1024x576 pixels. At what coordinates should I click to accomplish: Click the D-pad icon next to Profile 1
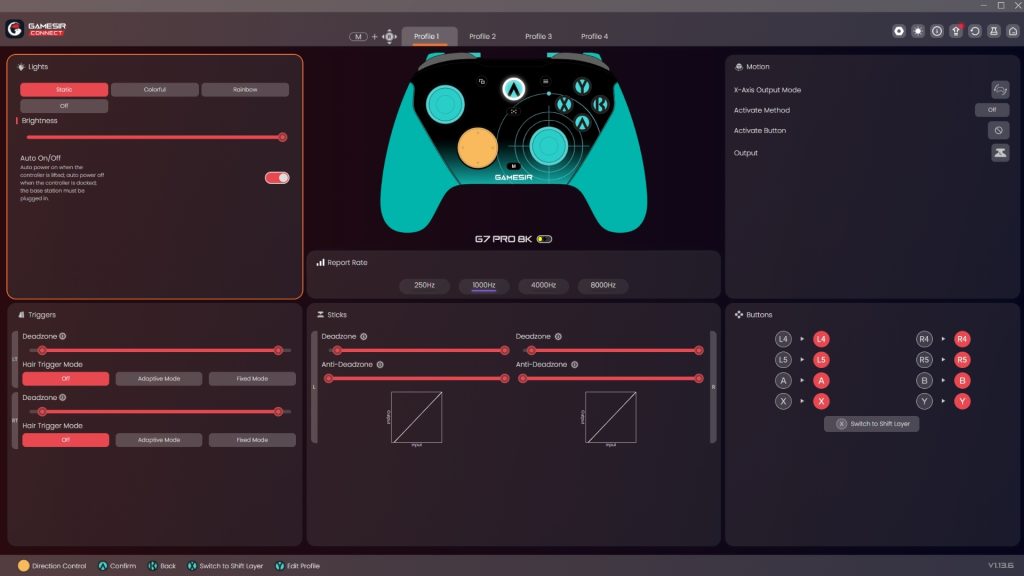(x=389, y=37)
